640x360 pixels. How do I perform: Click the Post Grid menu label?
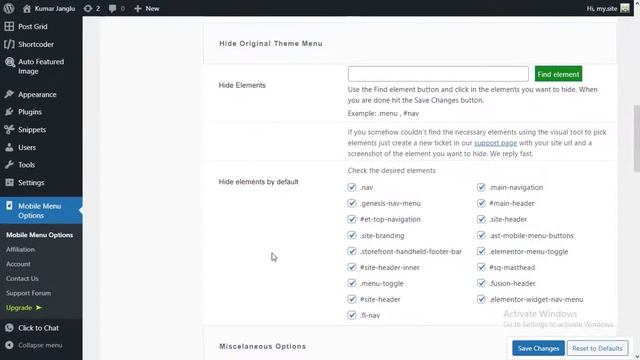pyautogui.click(x=33, y=27)
